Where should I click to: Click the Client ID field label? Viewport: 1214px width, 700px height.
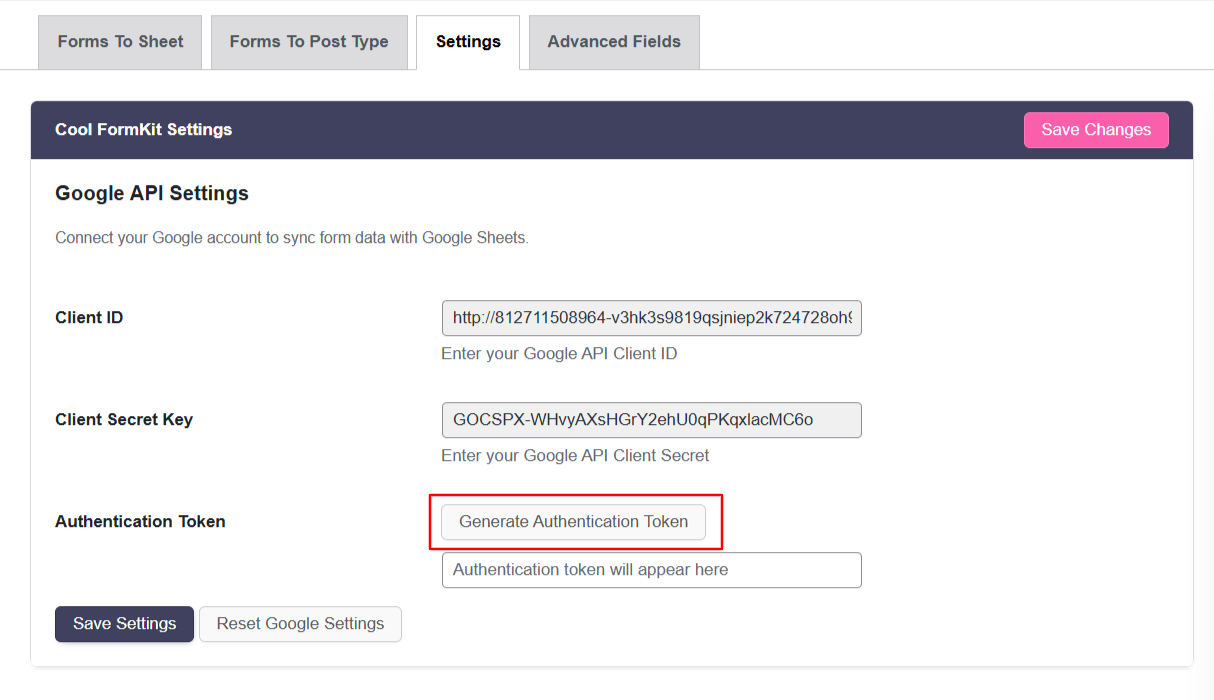89,318
